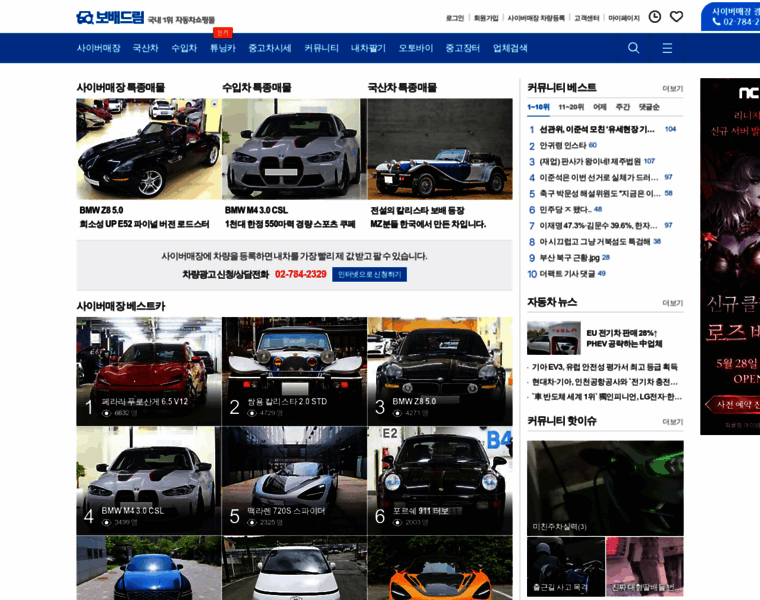Open rank 2 post 안귀령 인스타
Image resolution: width=760 pixels, height=600 pixels.
point(562,145)
